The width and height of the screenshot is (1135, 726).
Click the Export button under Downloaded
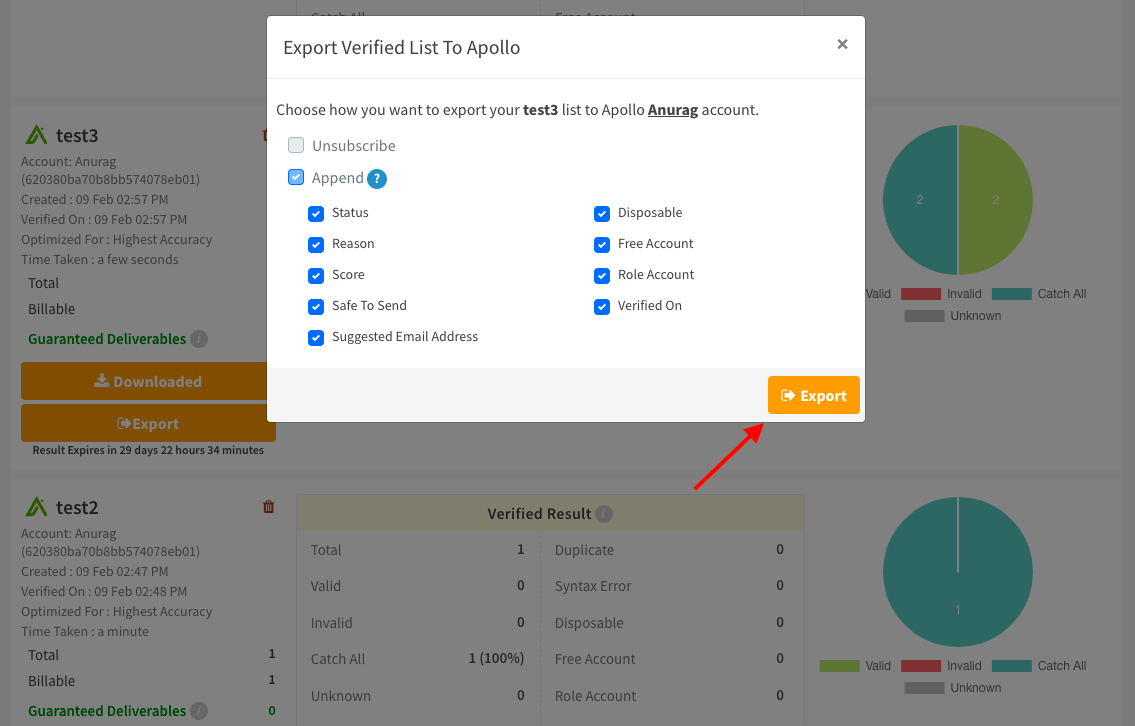point(148,423)
